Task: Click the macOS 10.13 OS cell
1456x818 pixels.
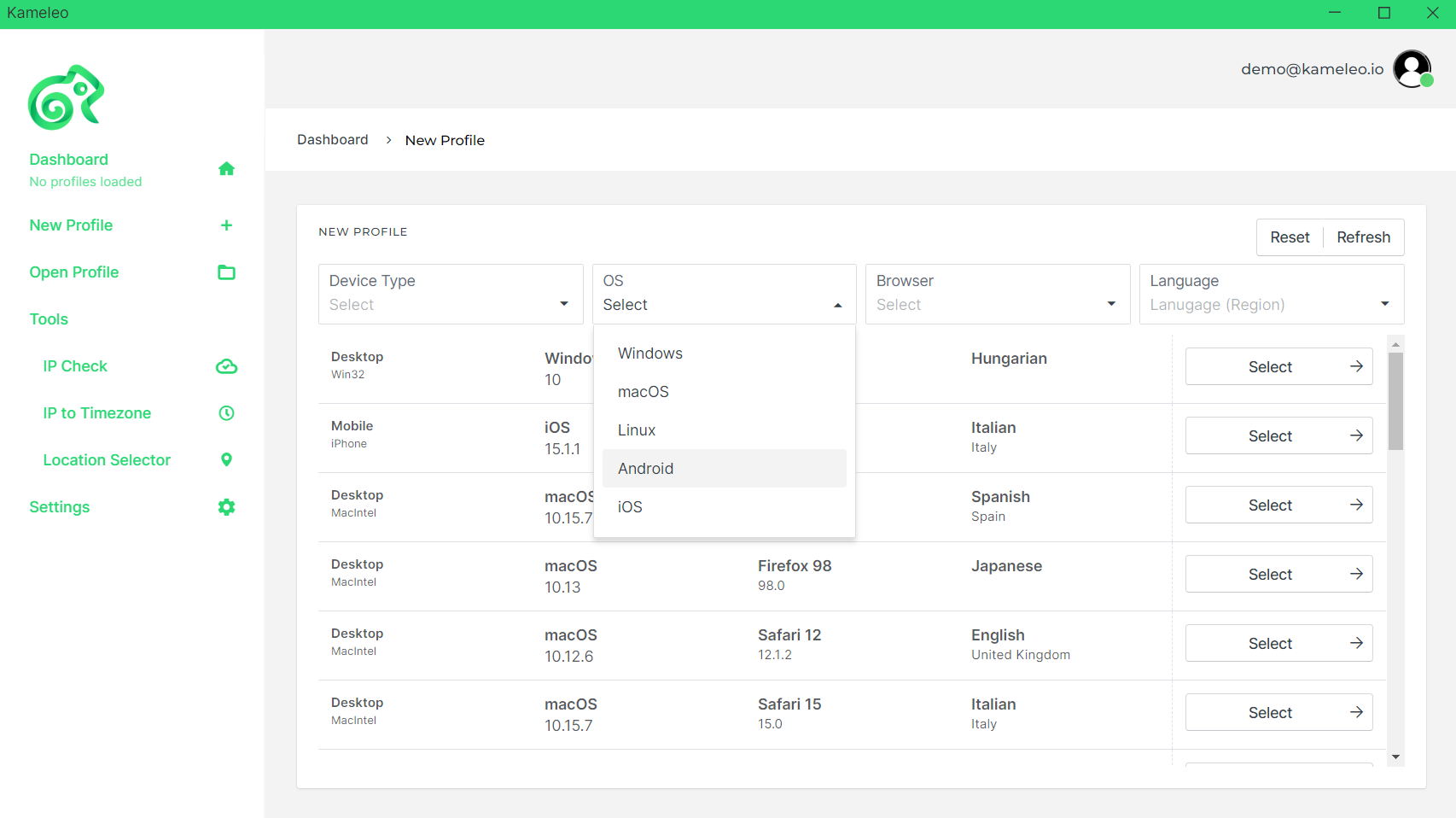Action: pos(571,576)
